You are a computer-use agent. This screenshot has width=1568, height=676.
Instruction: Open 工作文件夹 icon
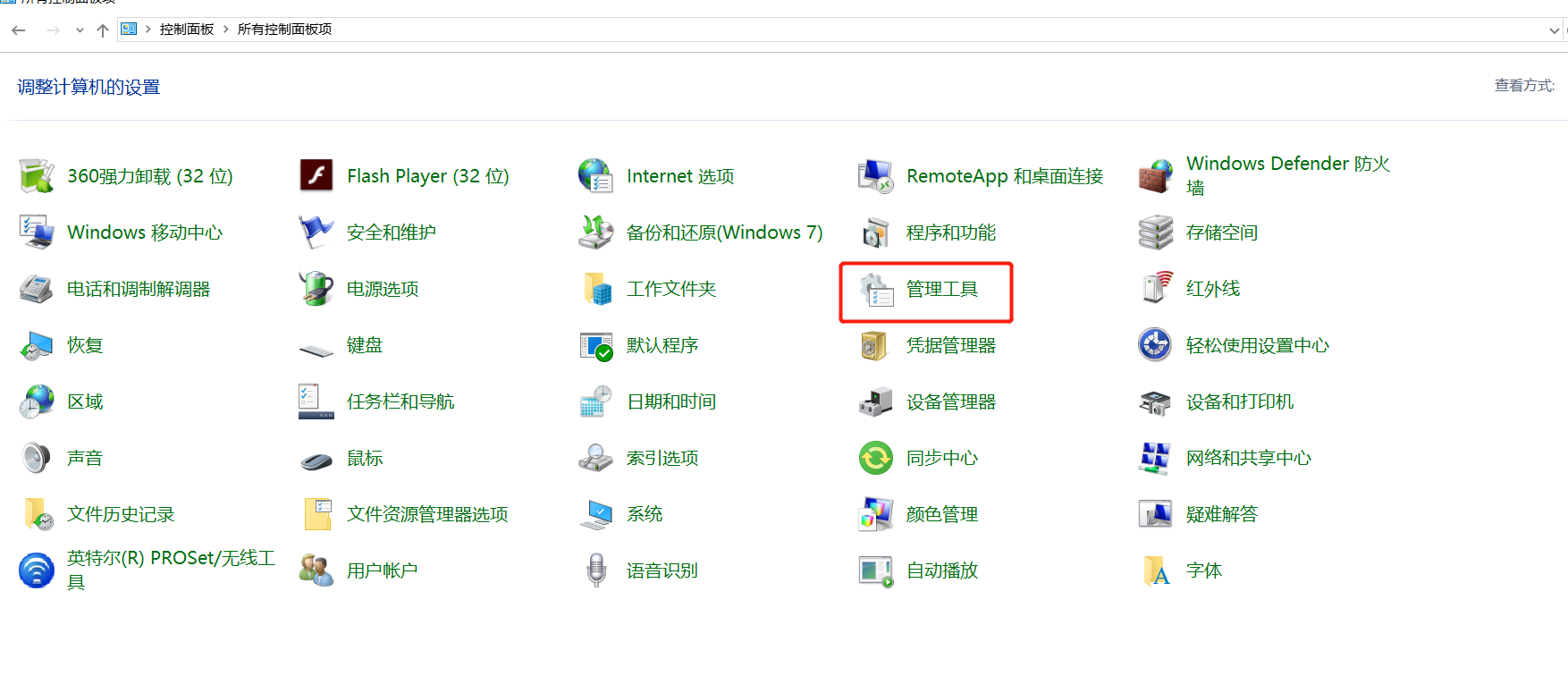[597, 289]
